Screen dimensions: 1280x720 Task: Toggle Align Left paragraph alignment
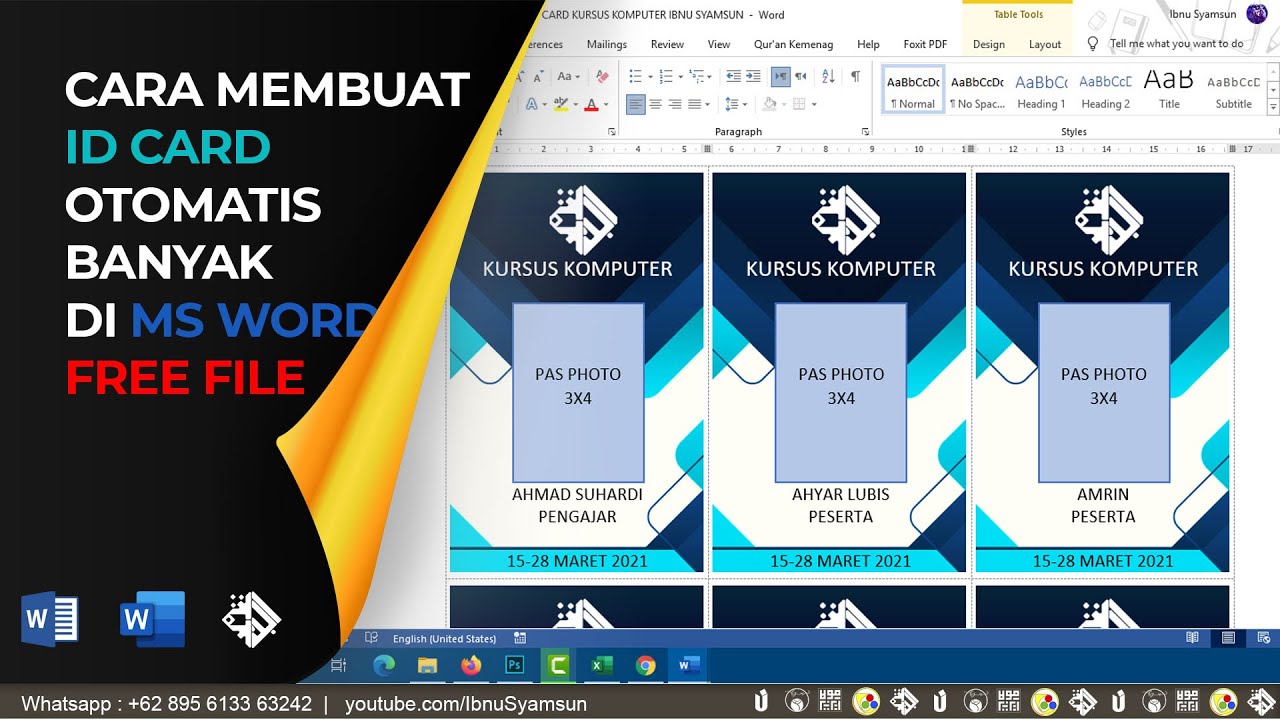point(636,104)
